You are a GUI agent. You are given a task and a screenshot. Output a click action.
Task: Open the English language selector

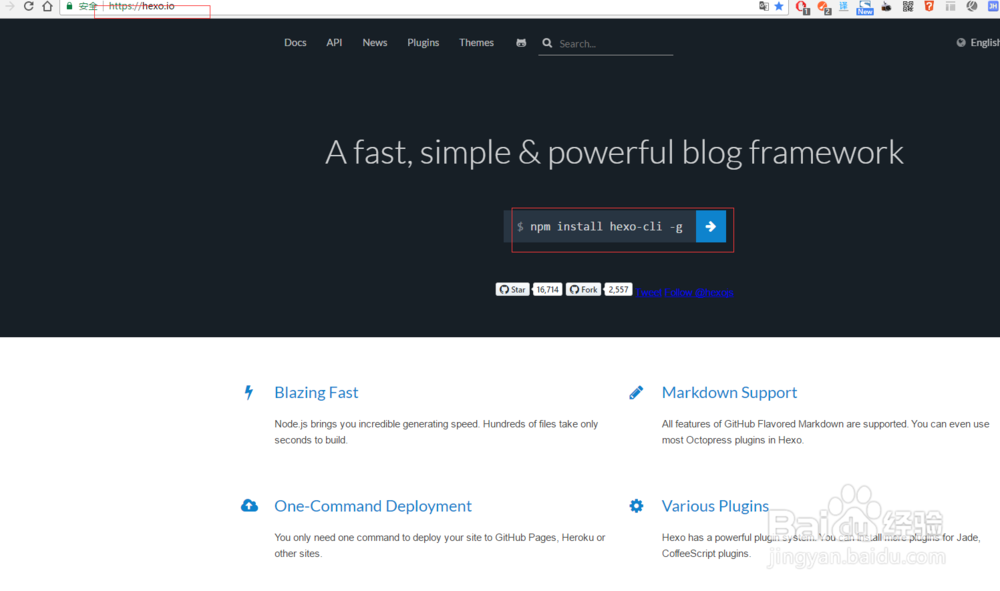978,43
